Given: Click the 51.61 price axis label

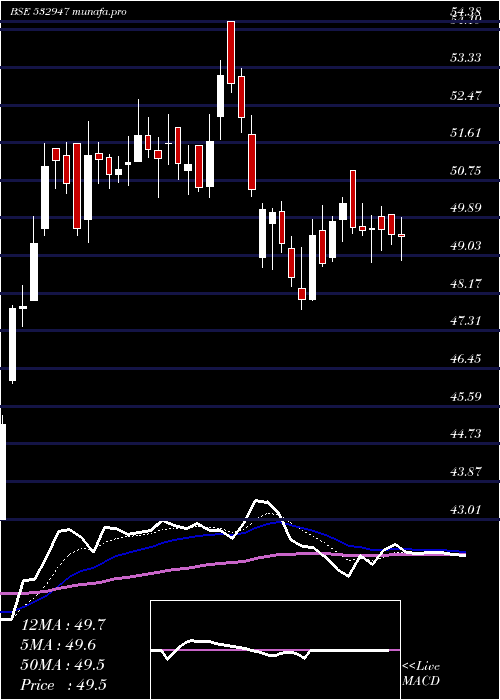Looking at the screenshot, I should (x=466, y=133).
